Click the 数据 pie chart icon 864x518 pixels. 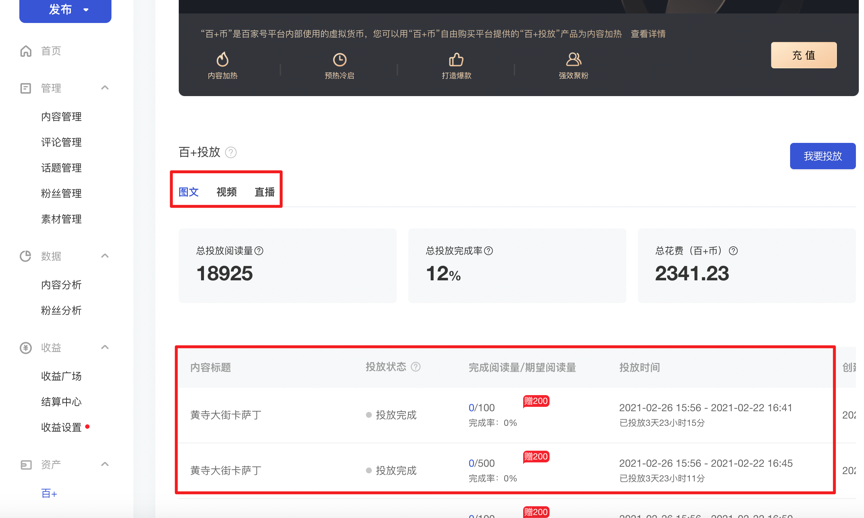point(26,256)
